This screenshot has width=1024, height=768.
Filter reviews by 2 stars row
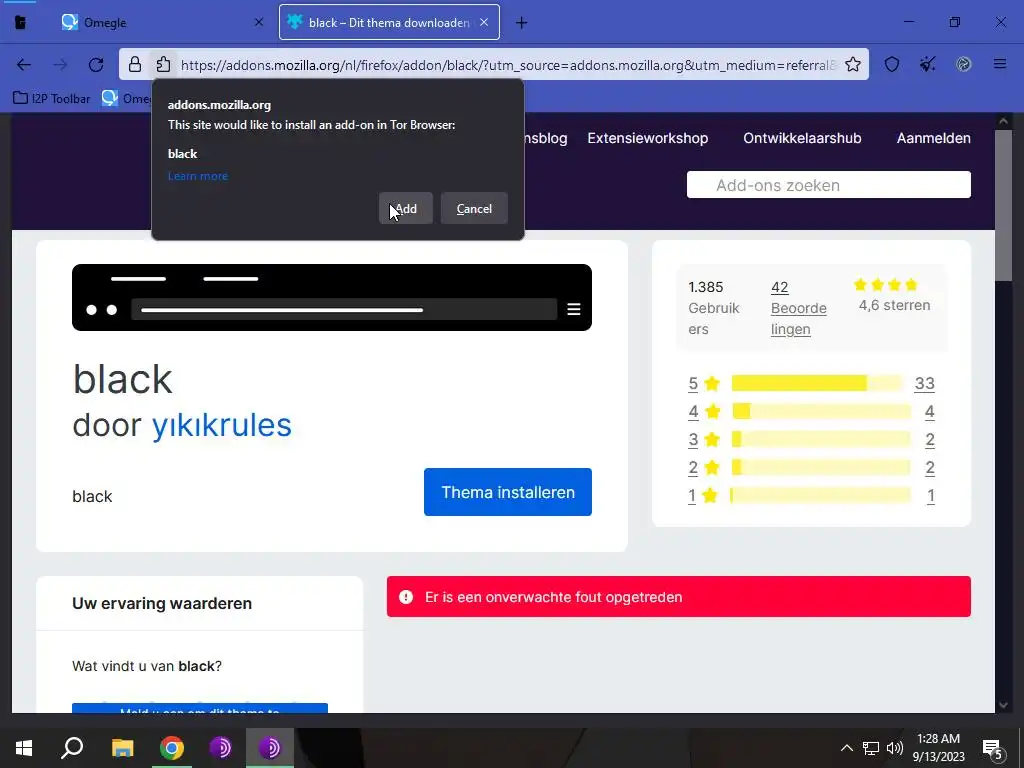pos(811,468)
